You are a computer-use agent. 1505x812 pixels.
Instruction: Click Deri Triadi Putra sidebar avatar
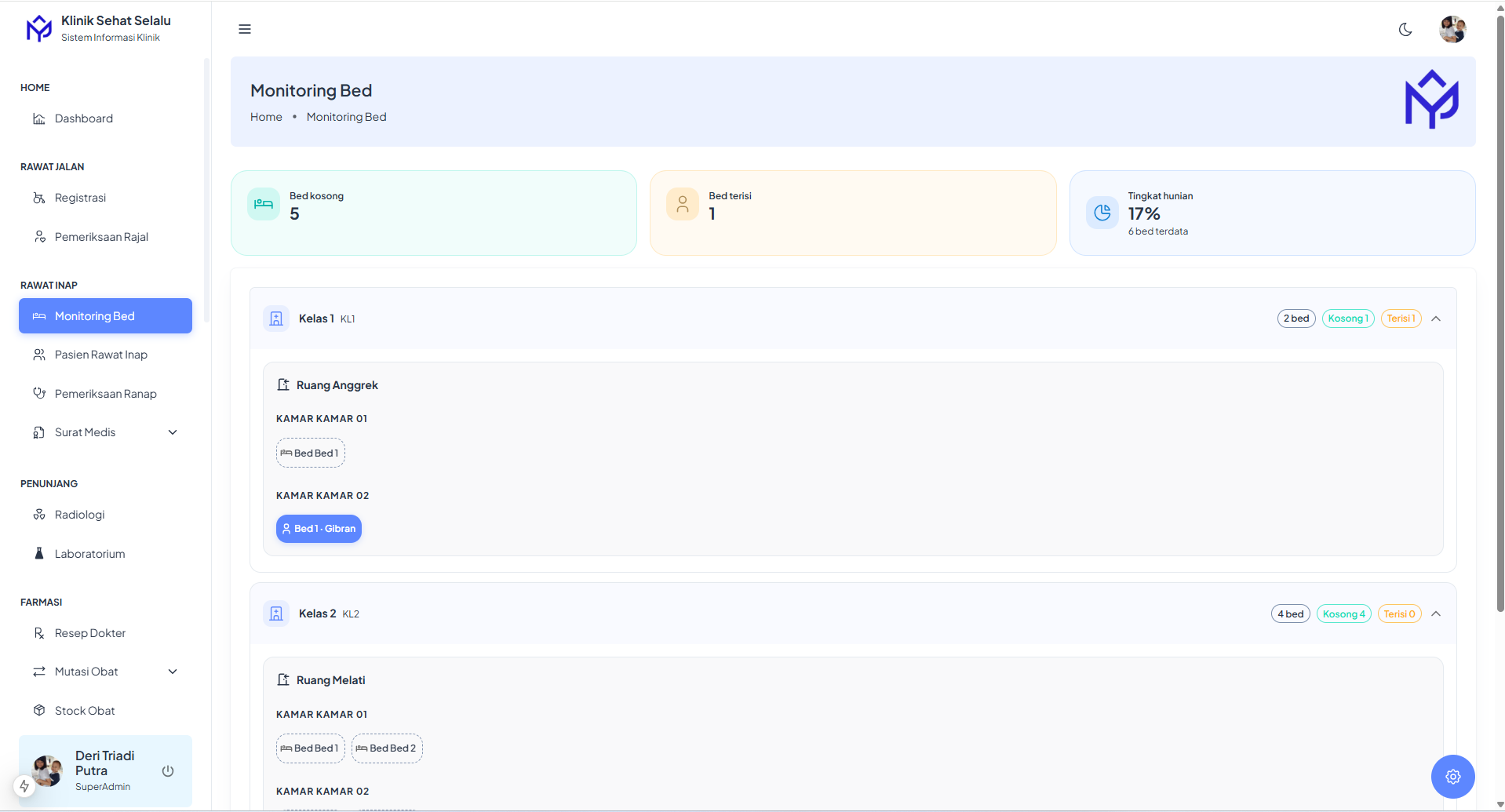coord(47,770)
